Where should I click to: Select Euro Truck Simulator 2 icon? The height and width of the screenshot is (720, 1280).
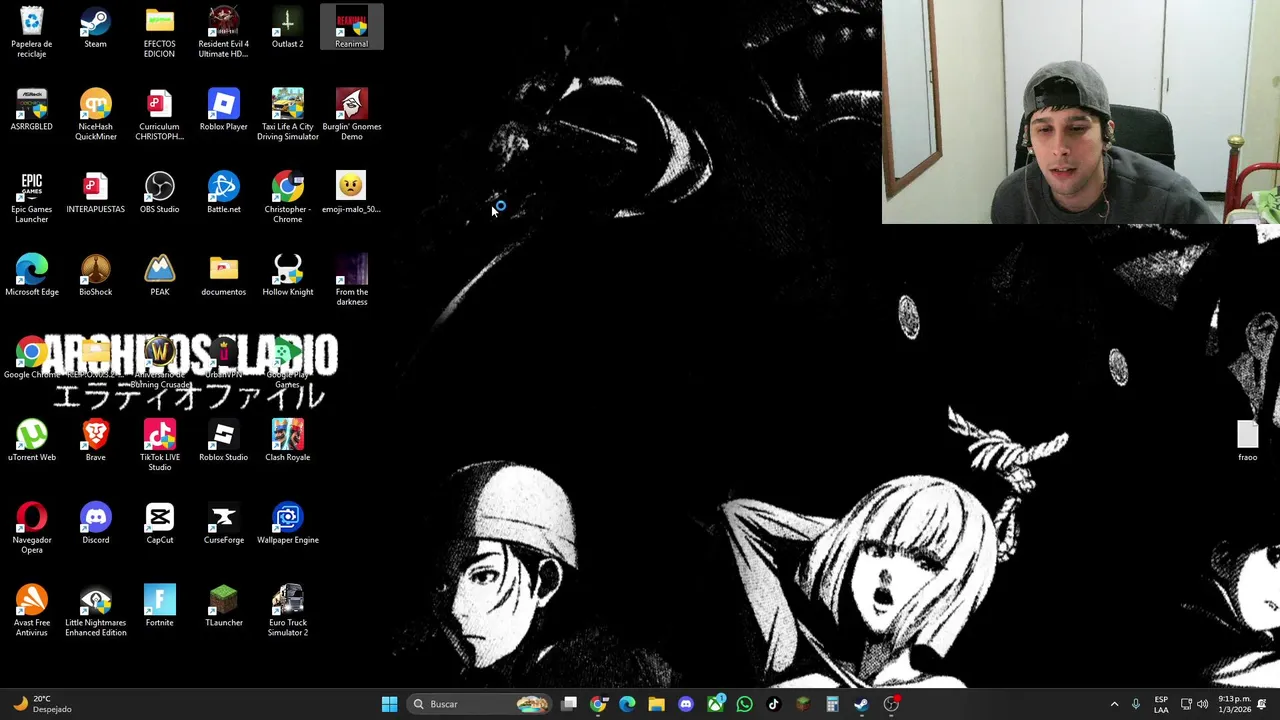(x=287, y=612)
